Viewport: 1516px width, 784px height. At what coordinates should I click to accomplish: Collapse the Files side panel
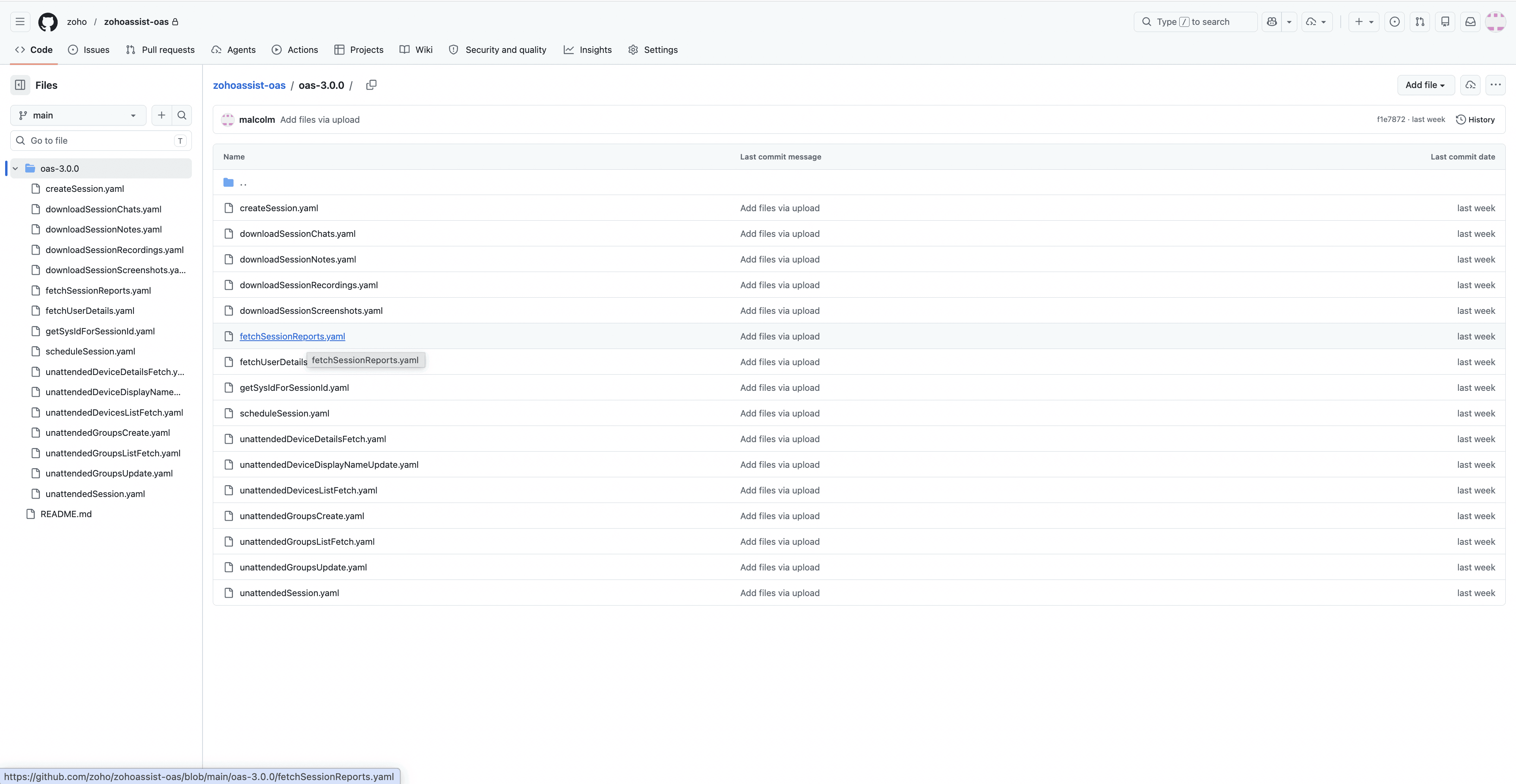[20, 85]
